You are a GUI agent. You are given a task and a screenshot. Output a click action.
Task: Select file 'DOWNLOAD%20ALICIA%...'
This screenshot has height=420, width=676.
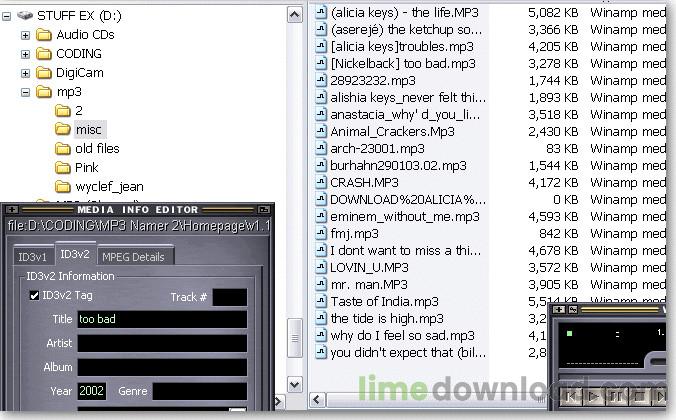point(407,200)
